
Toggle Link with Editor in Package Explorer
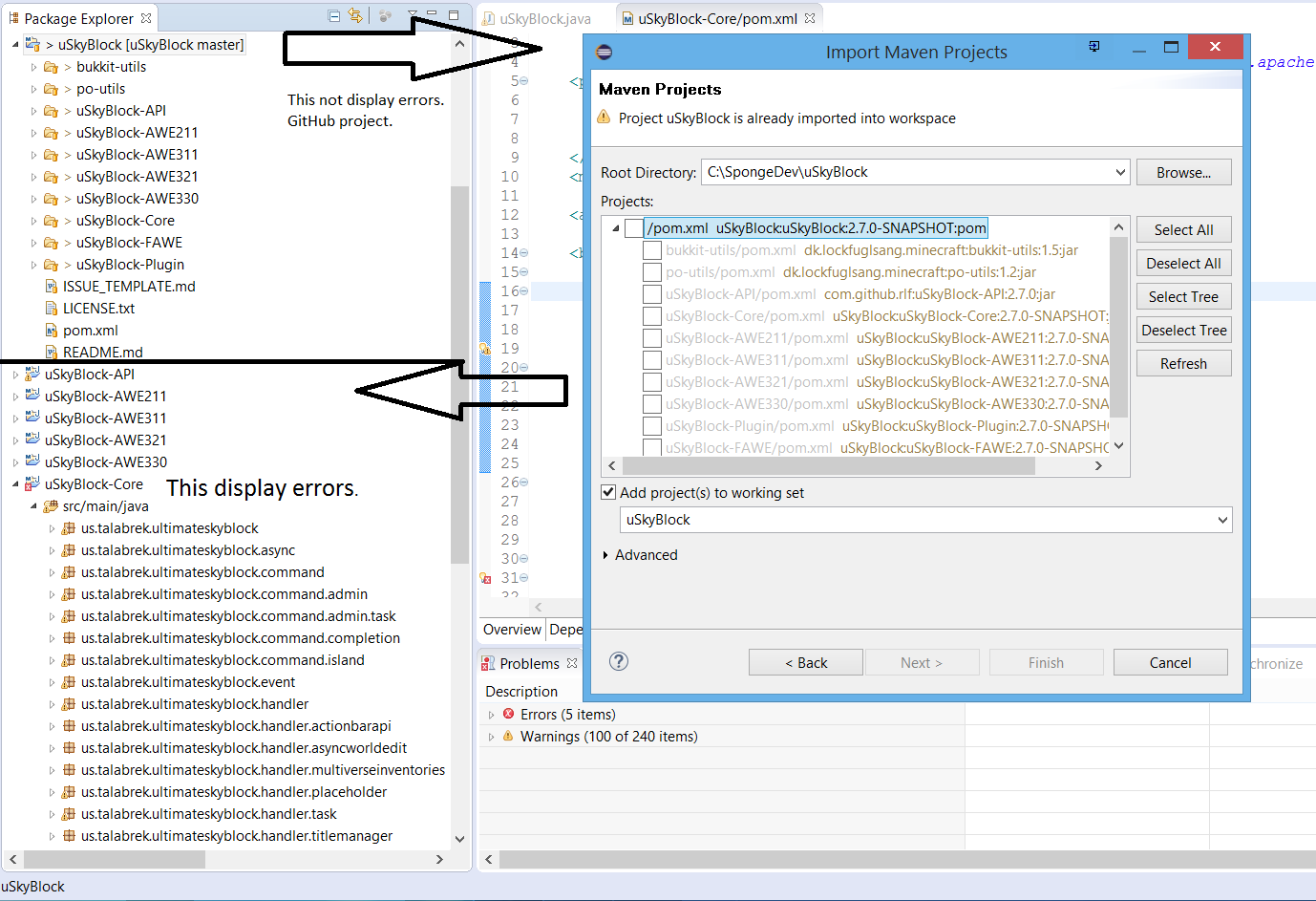pos(355,16)
